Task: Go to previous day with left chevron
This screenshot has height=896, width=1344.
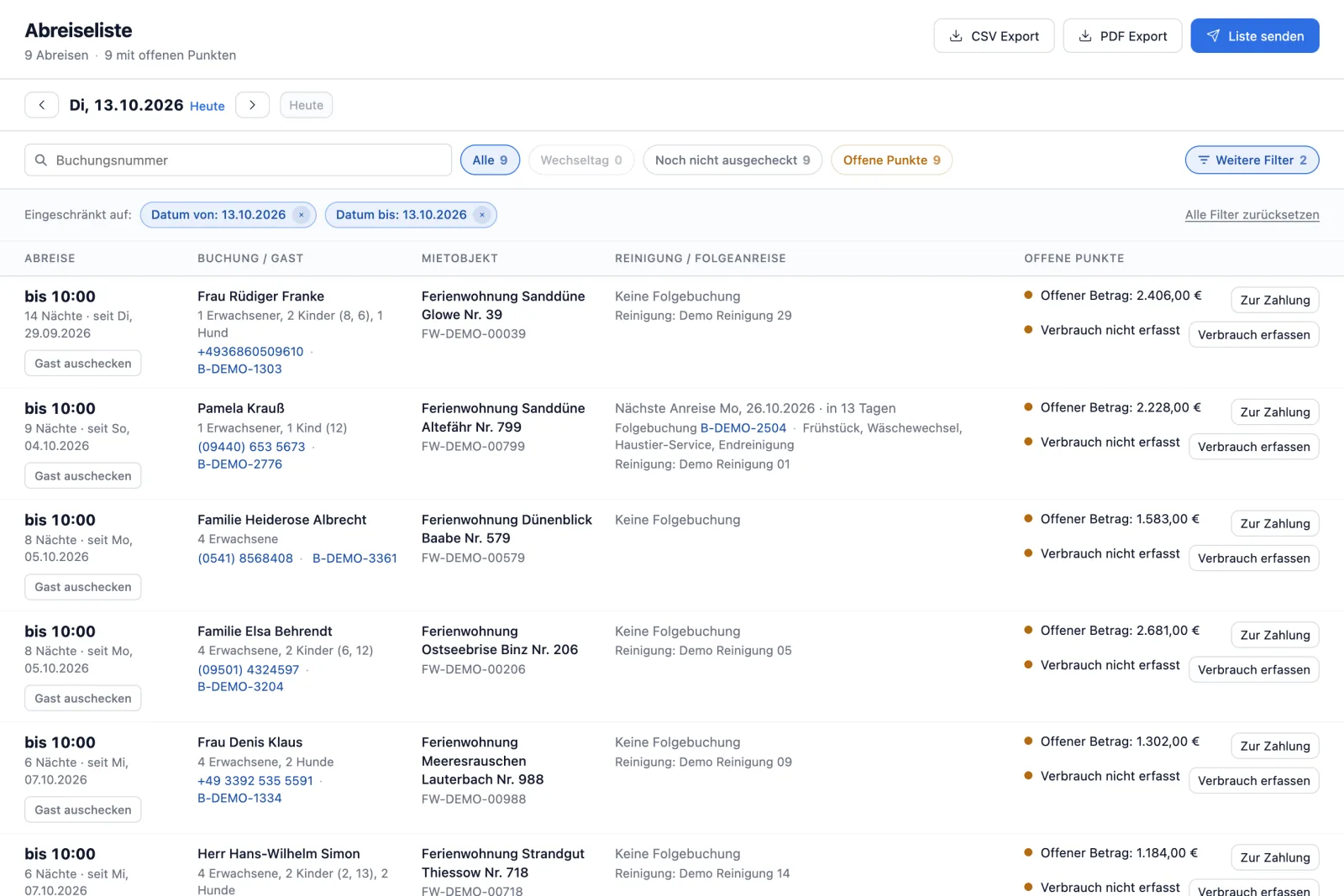Action: click(x=41, y=105)
